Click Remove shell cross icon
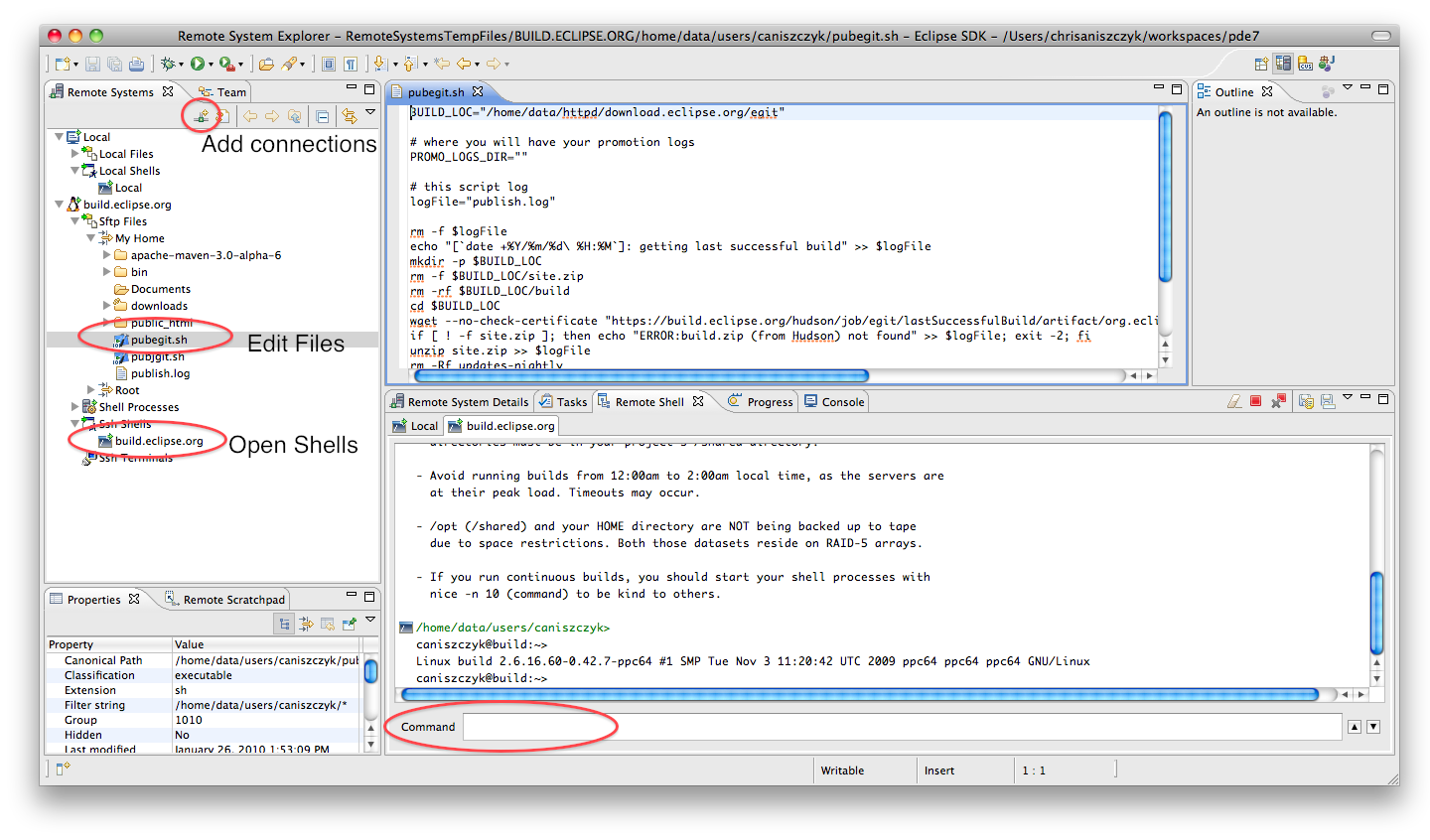 pyautogui.click(x=1278, y=400)
